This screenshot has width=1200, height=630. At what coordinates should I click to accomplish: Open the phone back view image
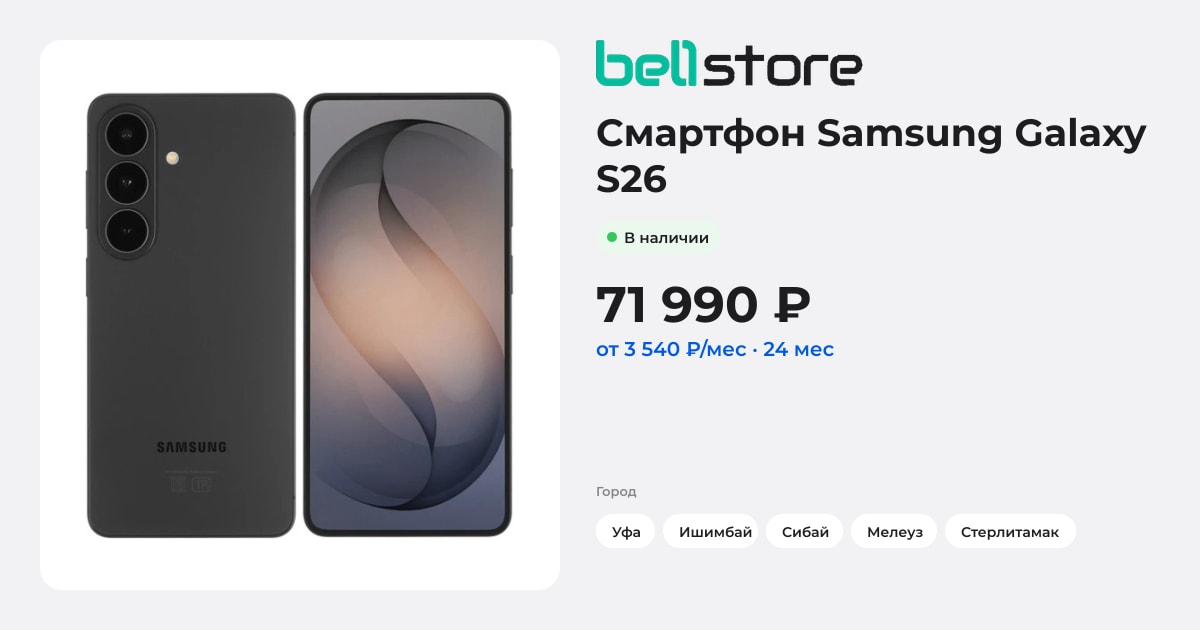(x=191, y=315)
